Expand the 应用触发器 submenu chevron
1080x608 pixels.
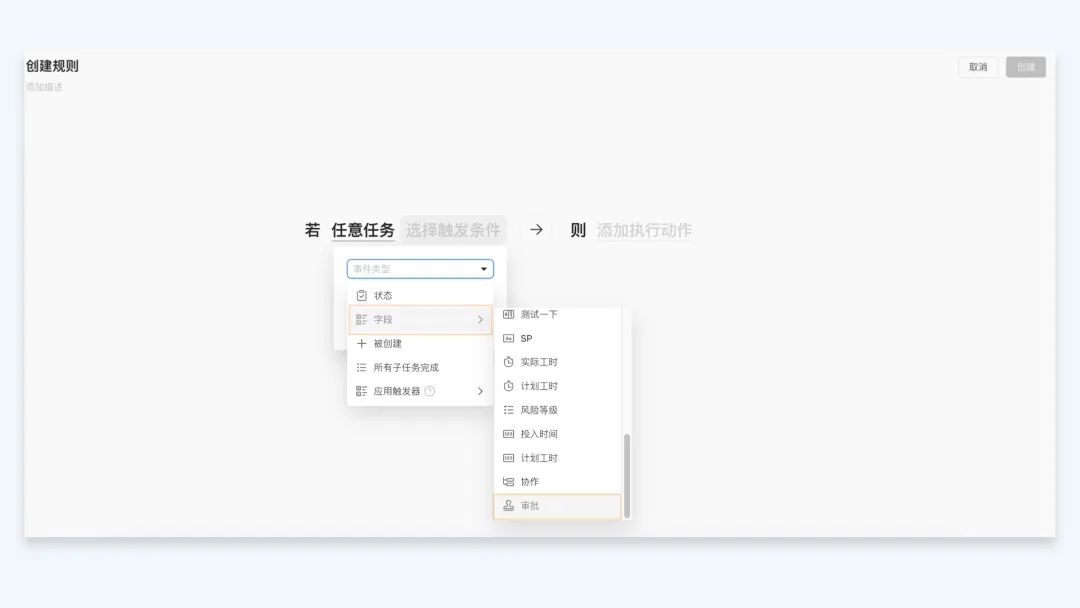click(x=481, y=391)
